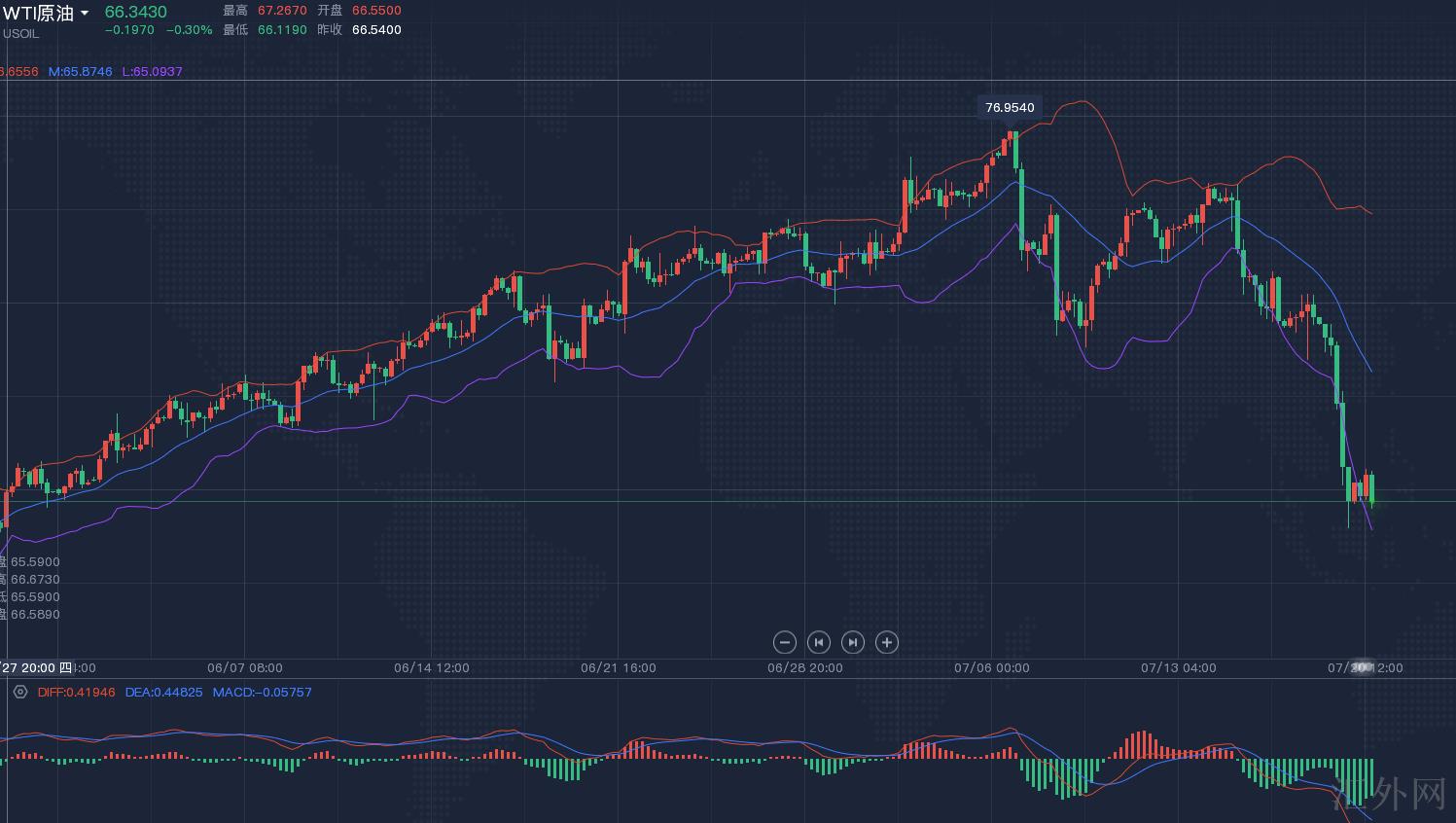Click the Bollinger lower band L:65.0937 label
Image resolution: width=1456 pixels, height=823 pixels.
coord(152,71)
